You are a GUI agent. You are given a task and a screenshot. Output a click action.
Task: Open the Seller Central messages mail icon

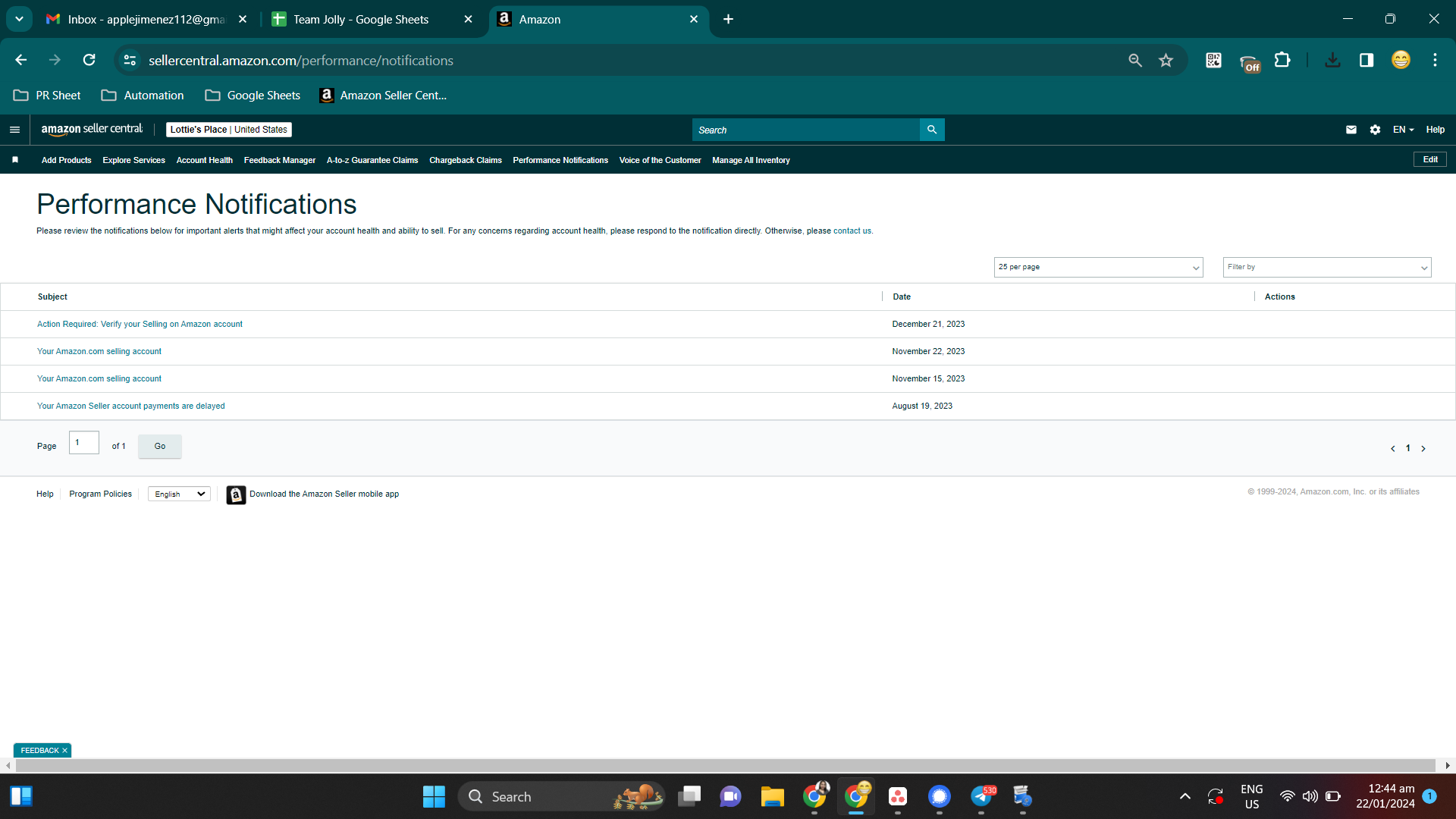pos(1351,130)
